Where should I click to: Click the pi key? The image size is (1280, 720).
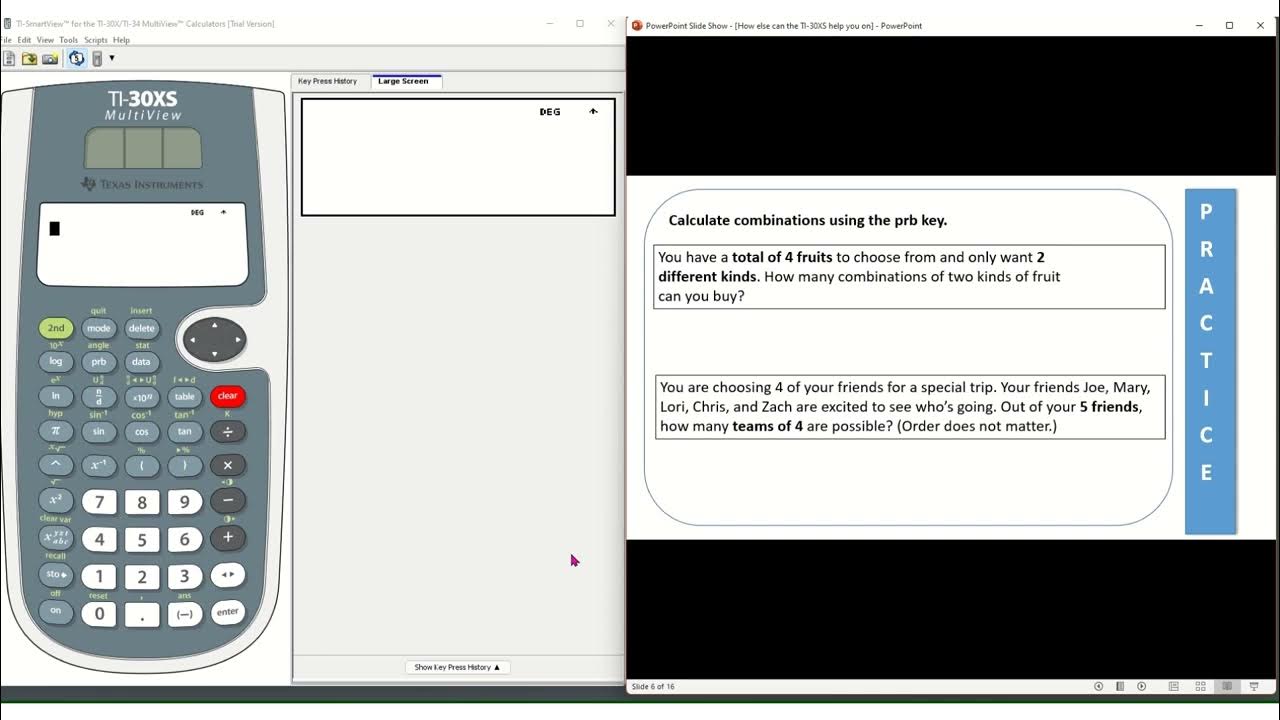[56, 431]
